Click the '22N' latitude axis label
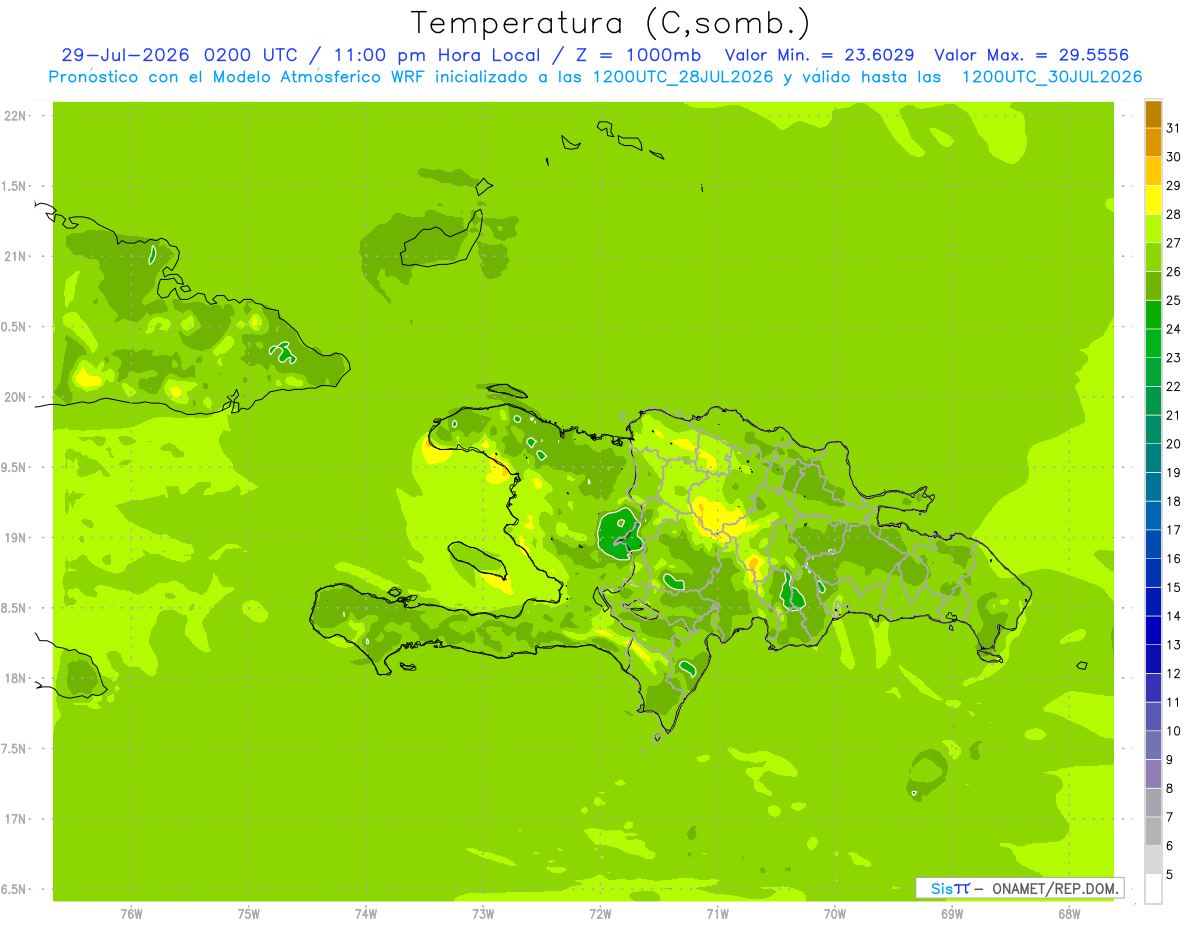 pyautogui.click(x=14, y=116)
